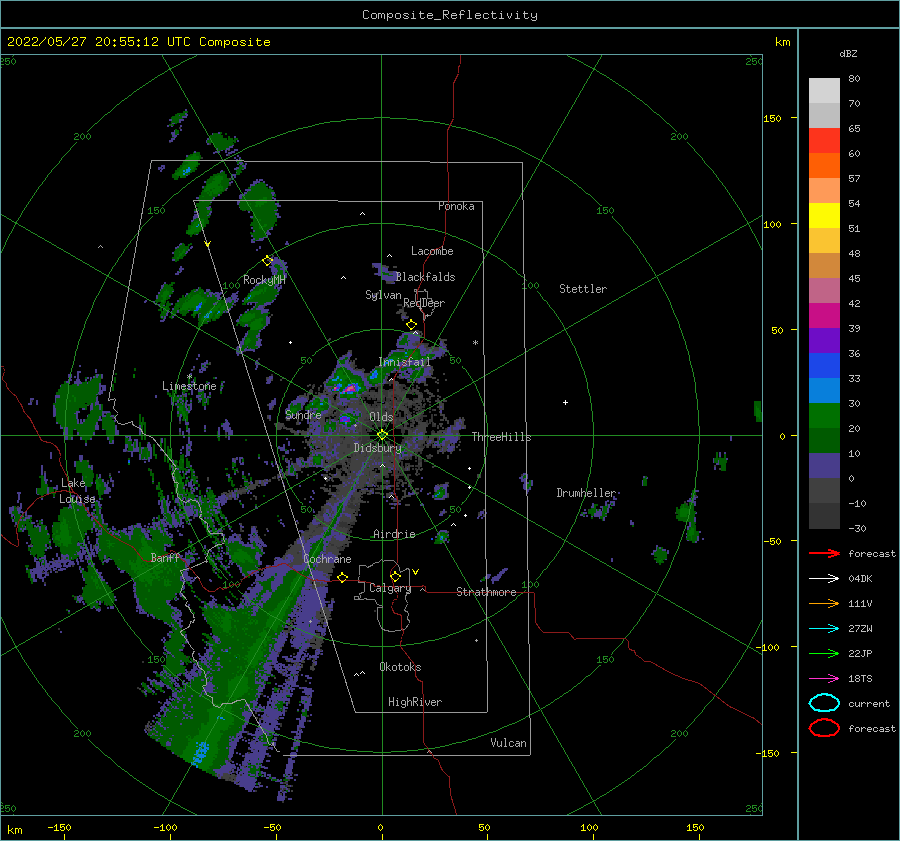The image size is (900, 841).
Task: Click the red forecast arrow legend icon
Action: coord(824,553)
